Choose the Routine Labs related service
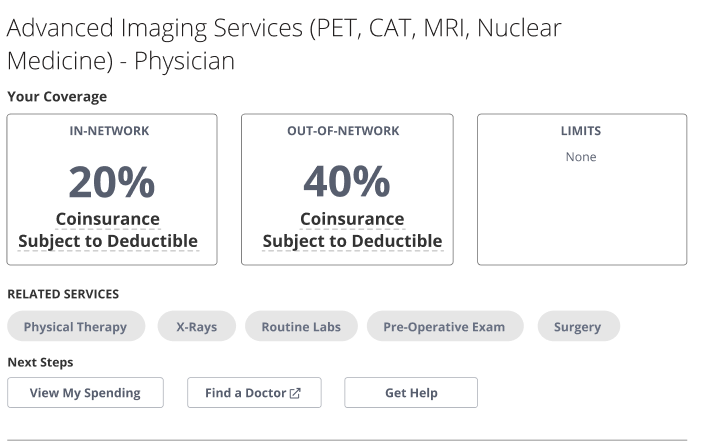This screenshot has height=441, width=705. (x=301, y=327)
